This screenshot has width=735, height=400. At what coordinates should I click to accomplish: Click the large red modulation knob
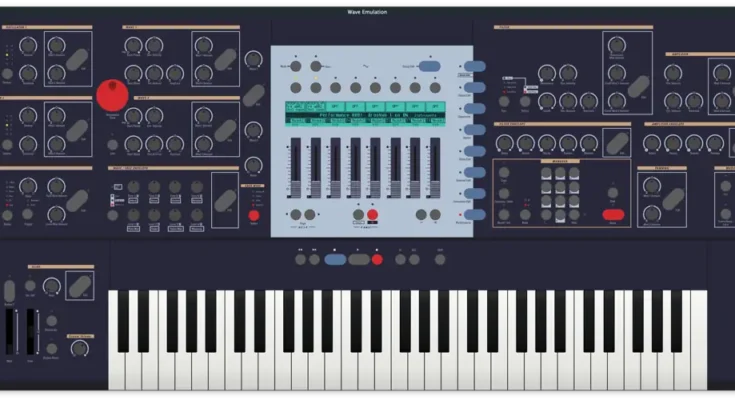112,95
